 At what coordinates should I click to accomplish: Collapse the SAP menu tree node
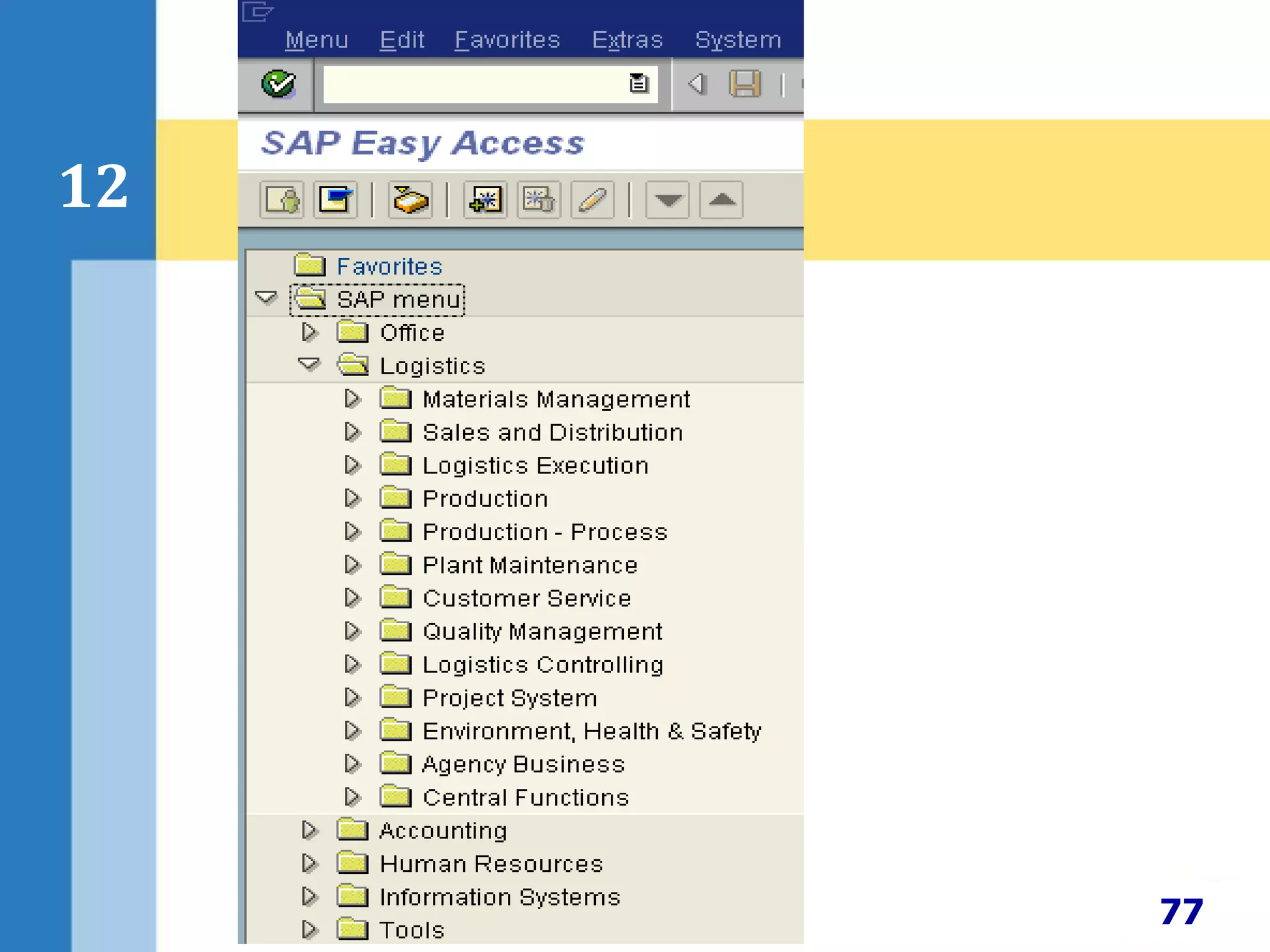pyautogui.click(x=266, y=298)
